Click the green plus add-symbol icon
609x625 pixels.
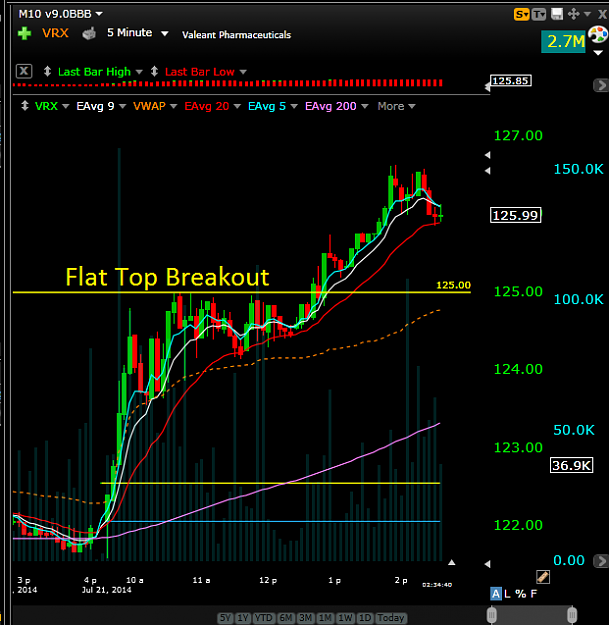click(x=24, y=33)
